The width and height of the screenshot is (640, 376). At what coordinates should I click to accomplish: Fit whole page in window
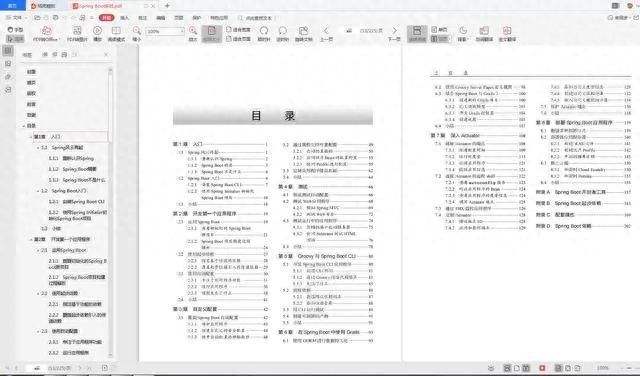(x=238, y=39)
